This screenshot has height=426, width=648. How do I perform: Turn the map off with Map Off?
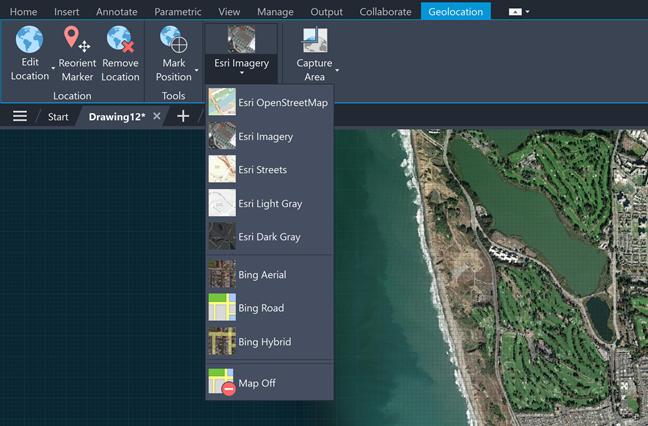click(x=269, y=382)
